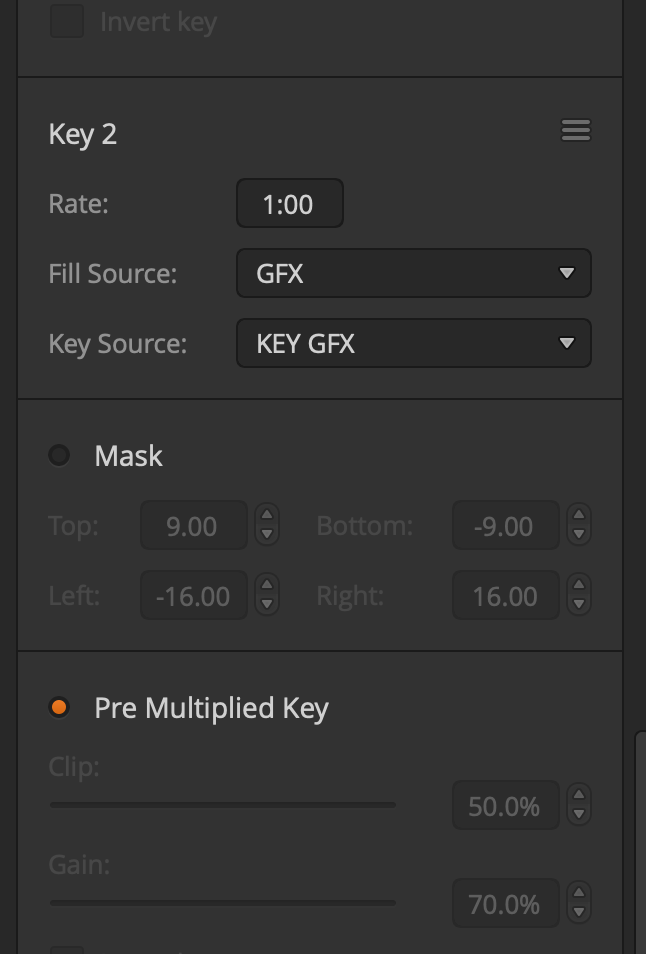Open the Fill Source GFX dropdown
This screenshot has width=646, height=954.
(413, 274)
